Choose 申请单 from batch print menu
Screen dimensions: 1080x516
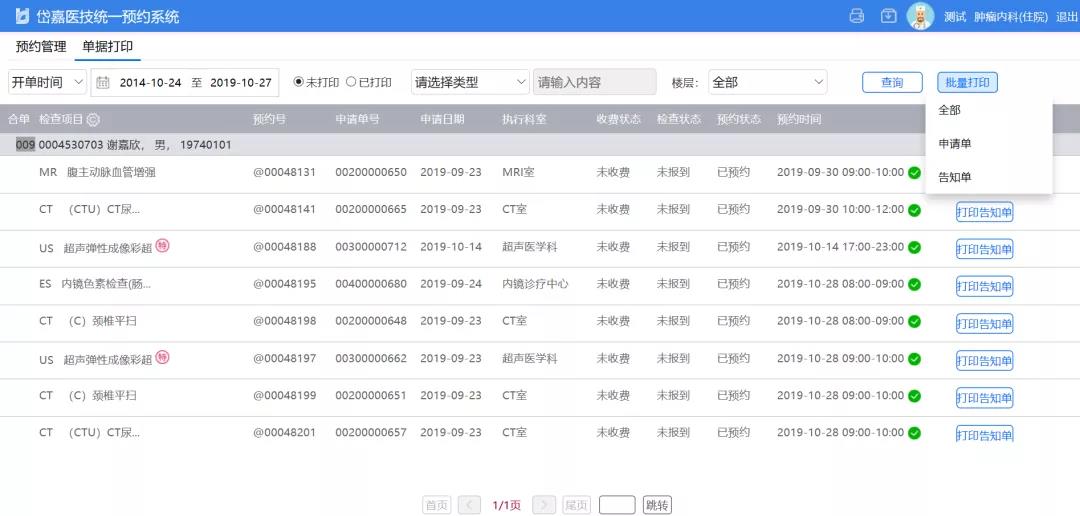point(955,144)
